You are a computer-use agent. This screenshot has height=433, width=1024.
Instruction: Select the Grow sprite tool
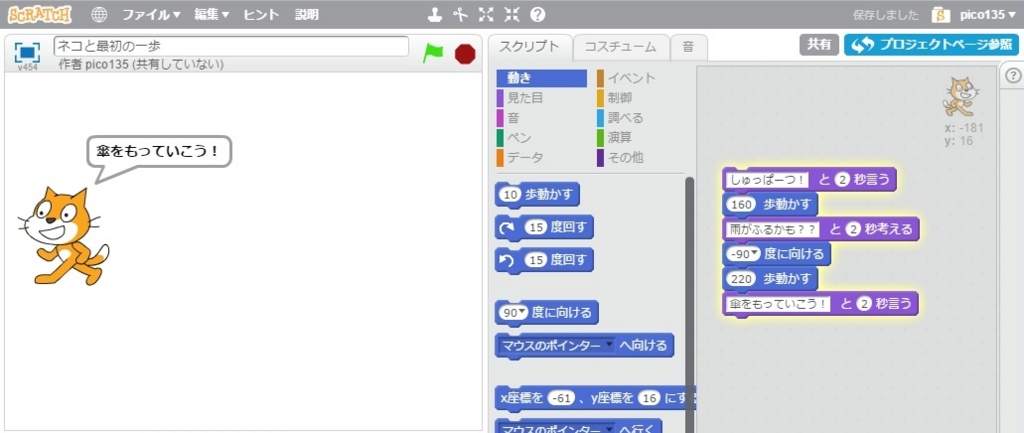[x=486, y=14]
